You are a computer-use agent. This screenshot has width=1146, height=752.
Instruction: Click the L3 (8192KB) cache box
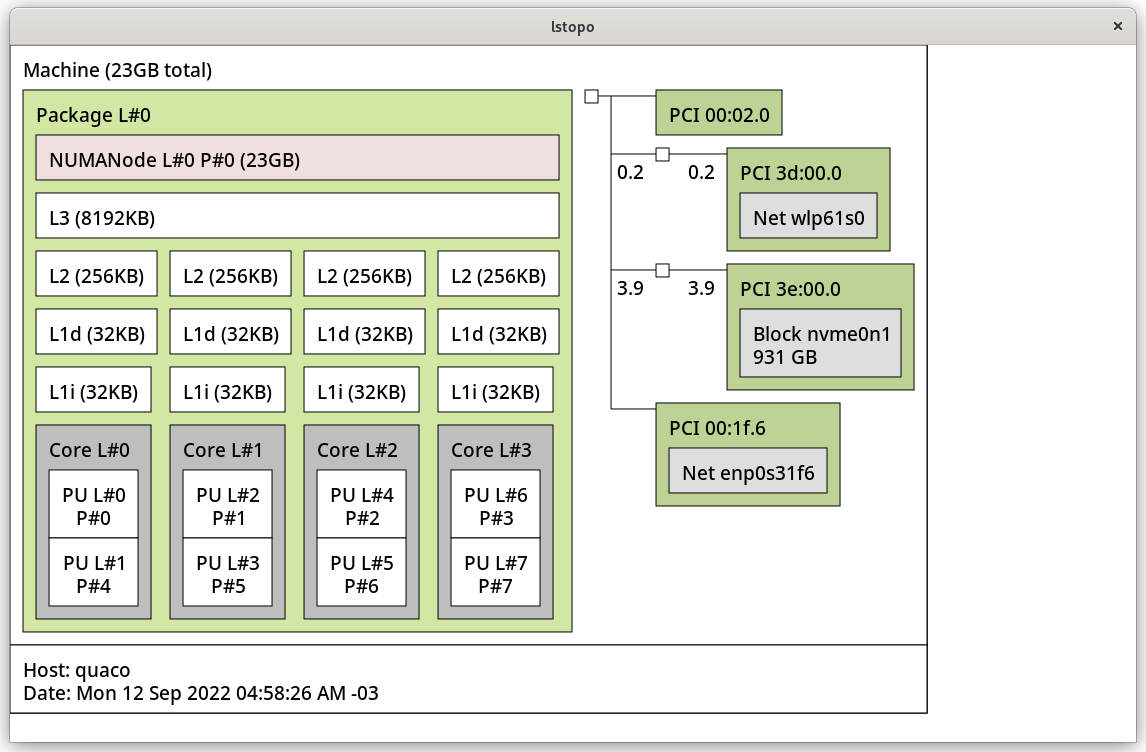(x=297, y=216)
